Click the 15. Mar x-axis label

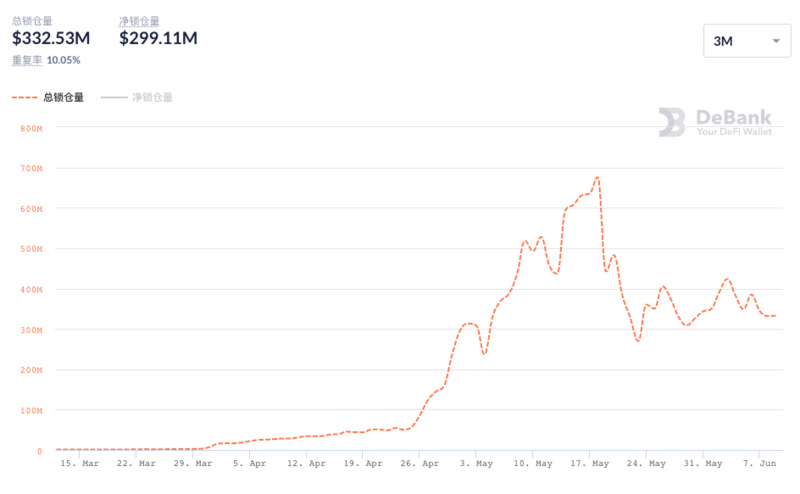point(79,464)
